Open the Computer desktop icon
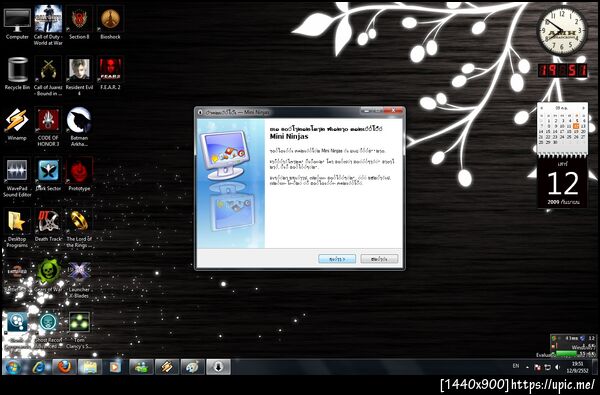 (17, 23)
